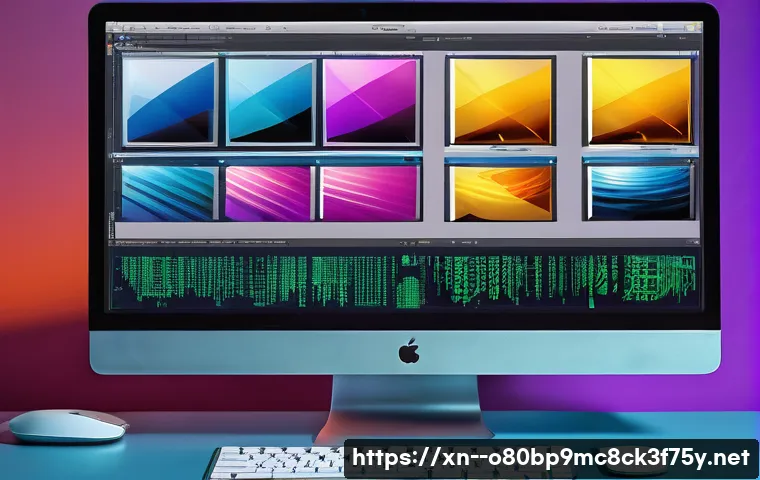Screen dimensions: 760x480
Task: Open the blue gradient thumbnail in top row
Action: click(168, 101)
